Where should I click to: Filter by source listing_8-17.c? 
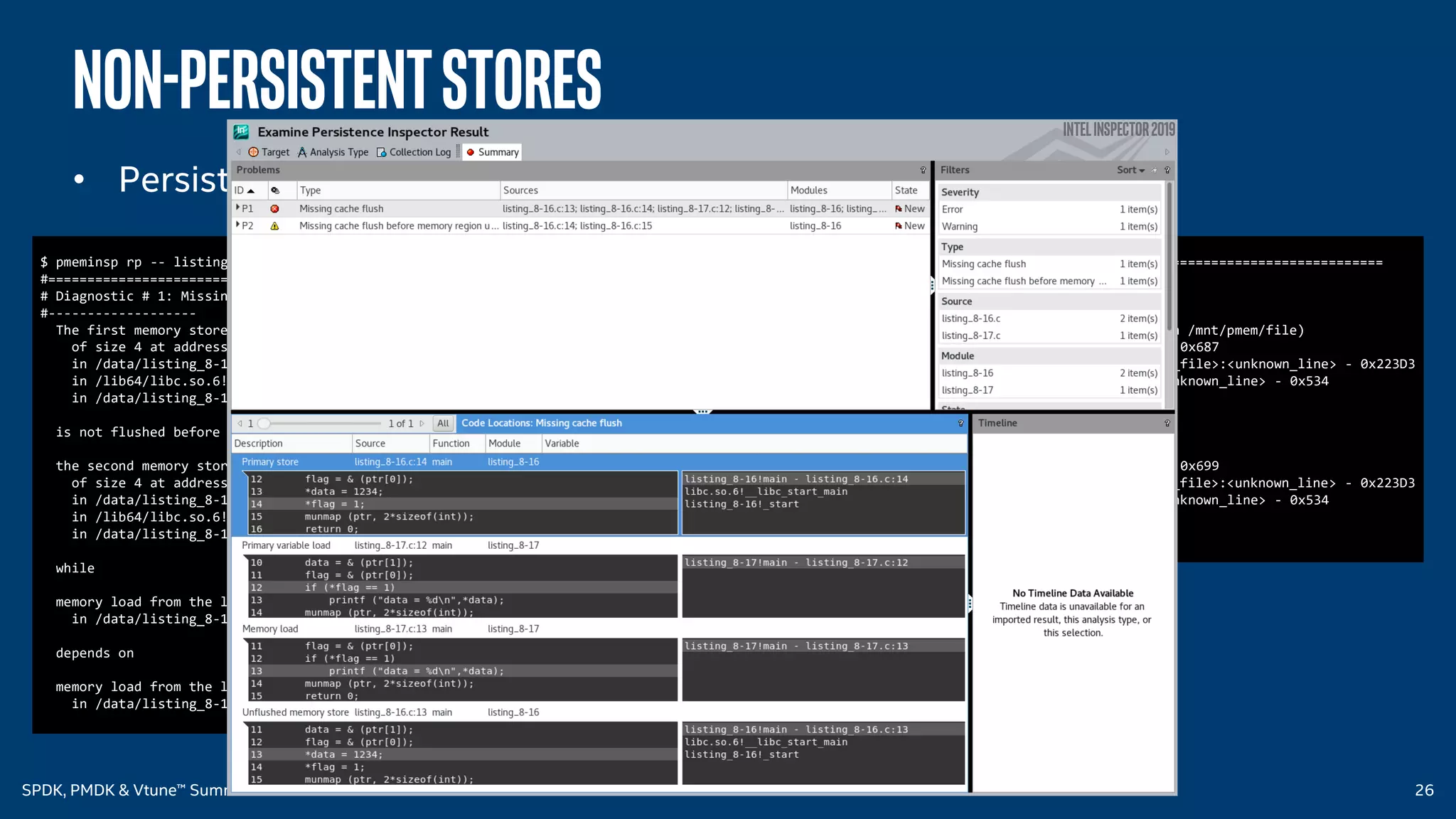coord(1049,336)
